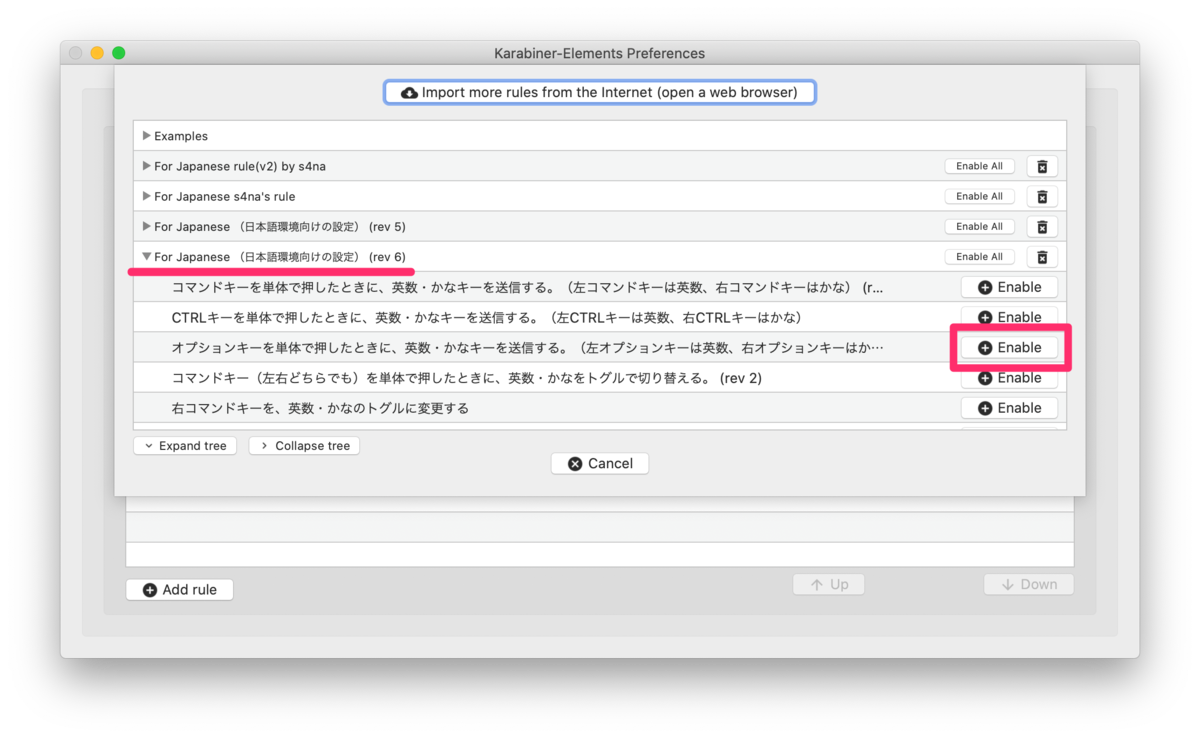Click Enable All for rule(v2) by s4na

click(979, 166)
